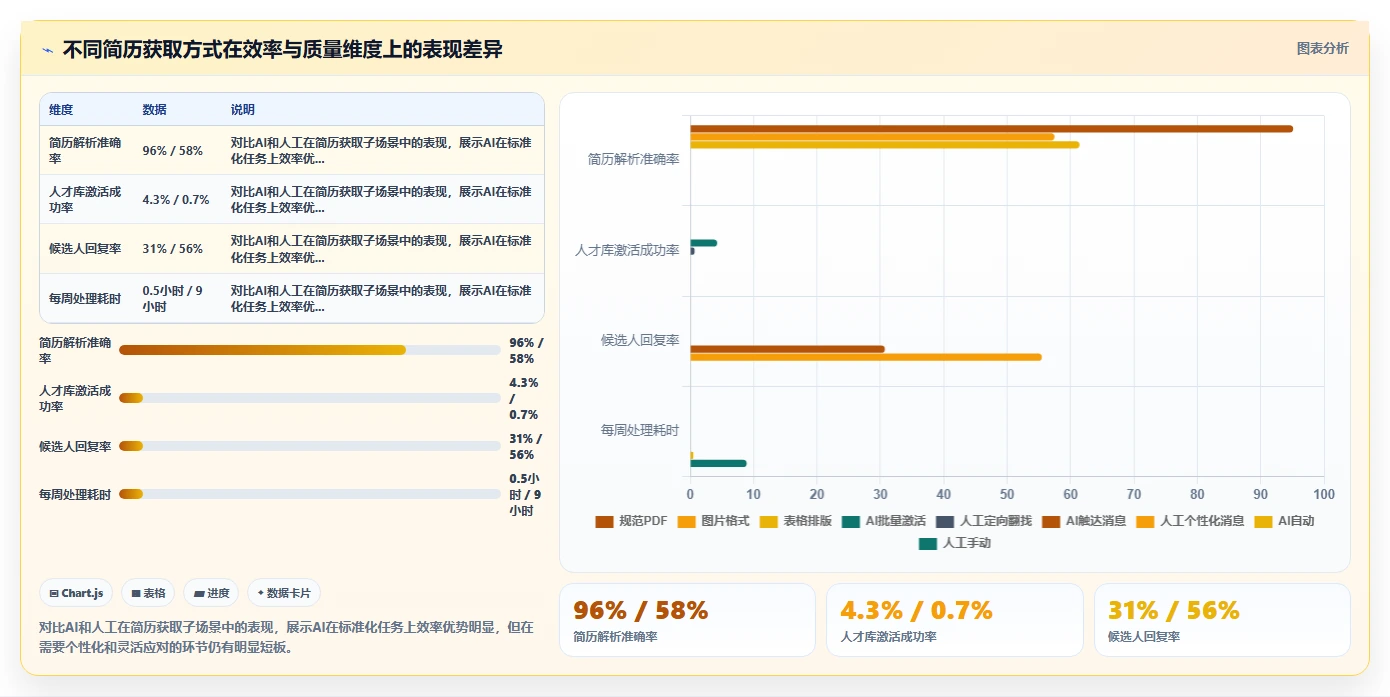The width and height of the screenshot is (1390, 697).
Task: Toggle 人工定向翻找 legend item
Action: tap(984, 521)
